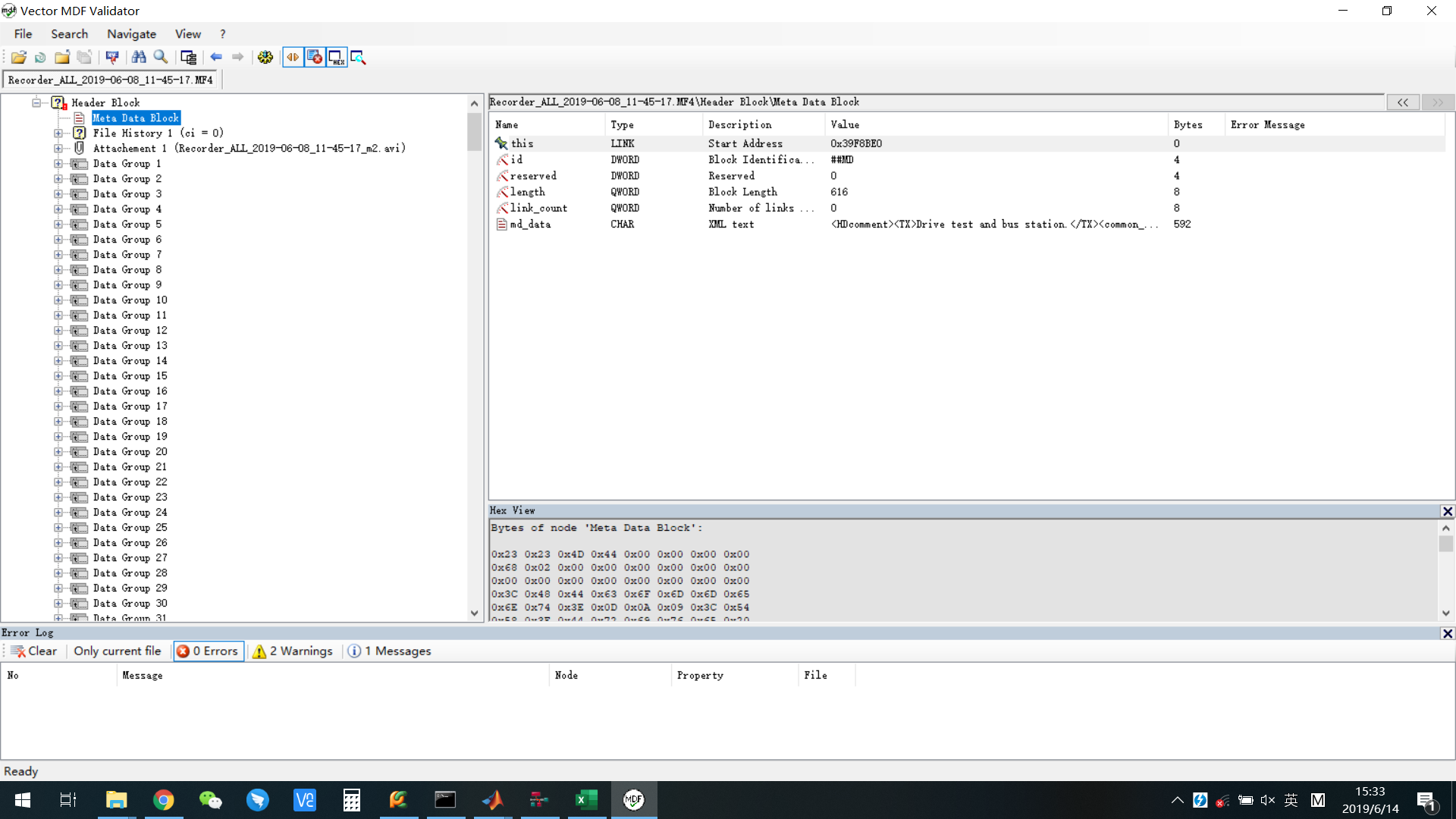Click the Close file folder icon
The width and height of the screenshot is (1456, 819).
pyautogui.click(x=62, y=57)
